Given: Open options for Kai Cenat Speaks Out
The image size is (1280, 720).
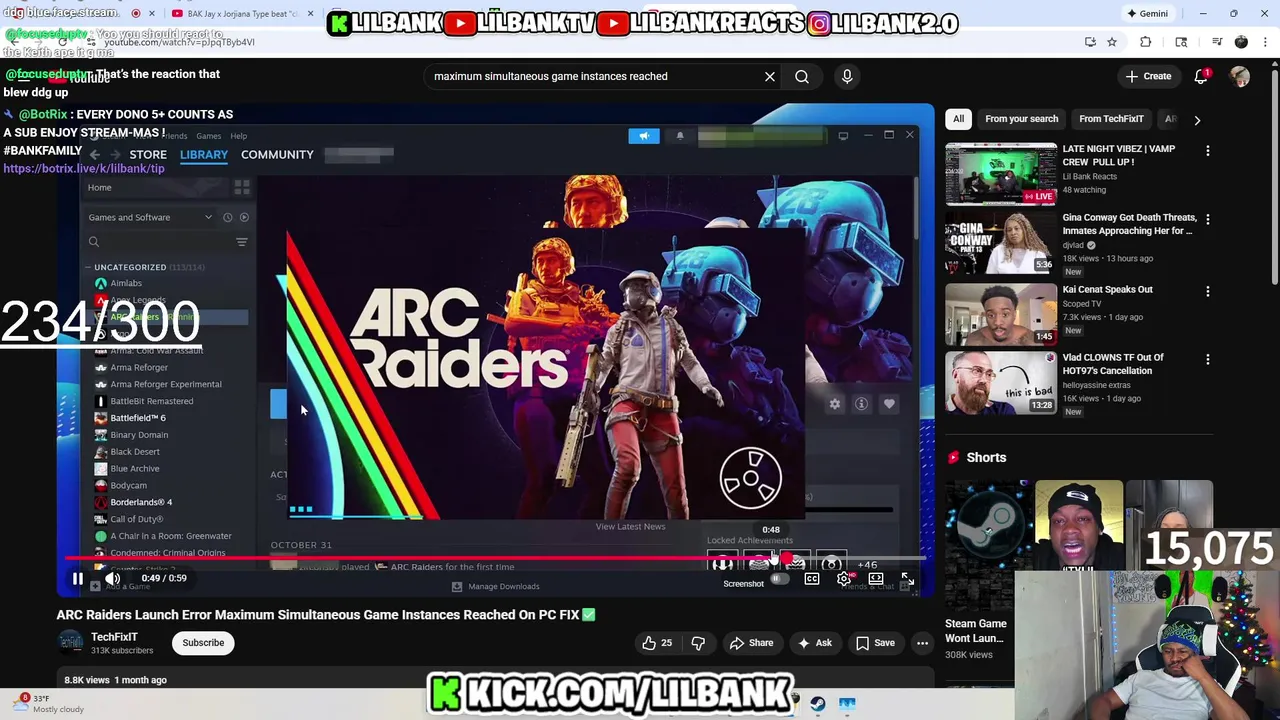Looking at the screenshot, I should 1207,291.
